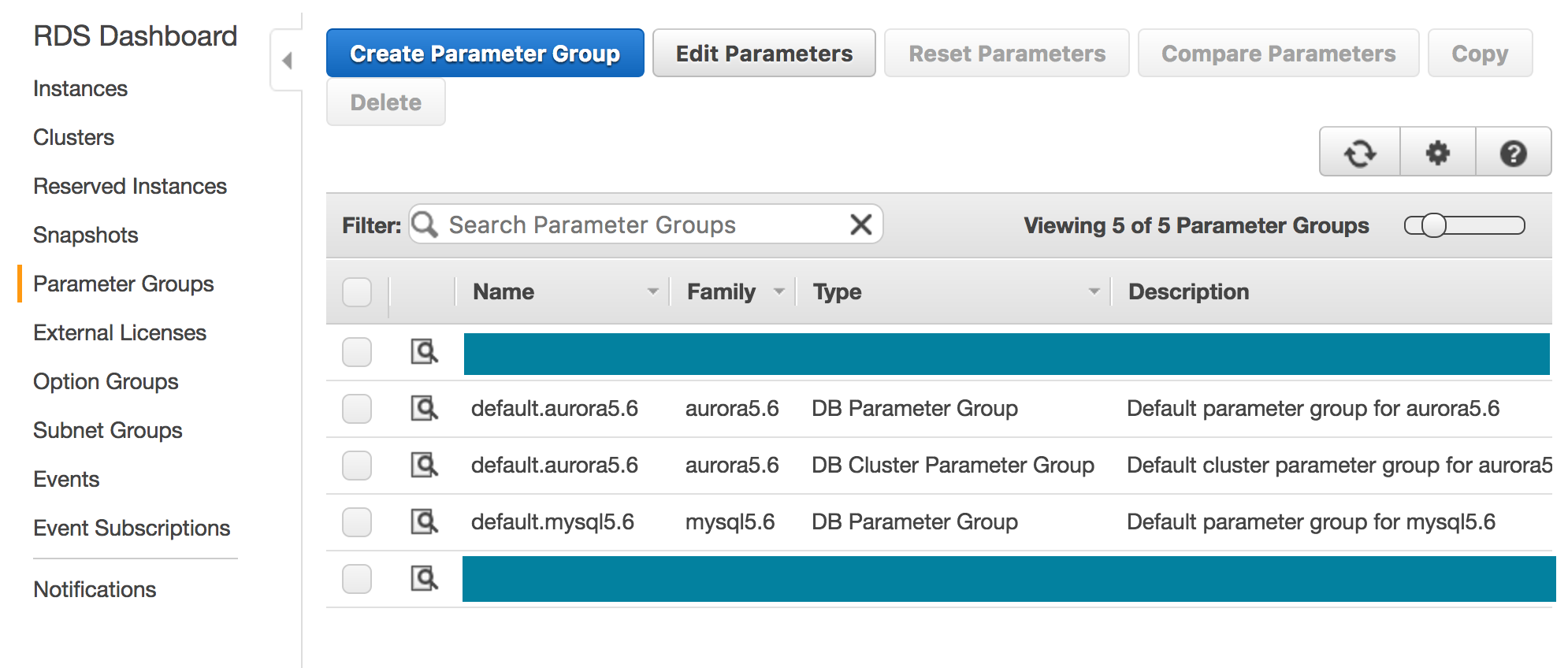Go to RDS Dashboard

136,35
